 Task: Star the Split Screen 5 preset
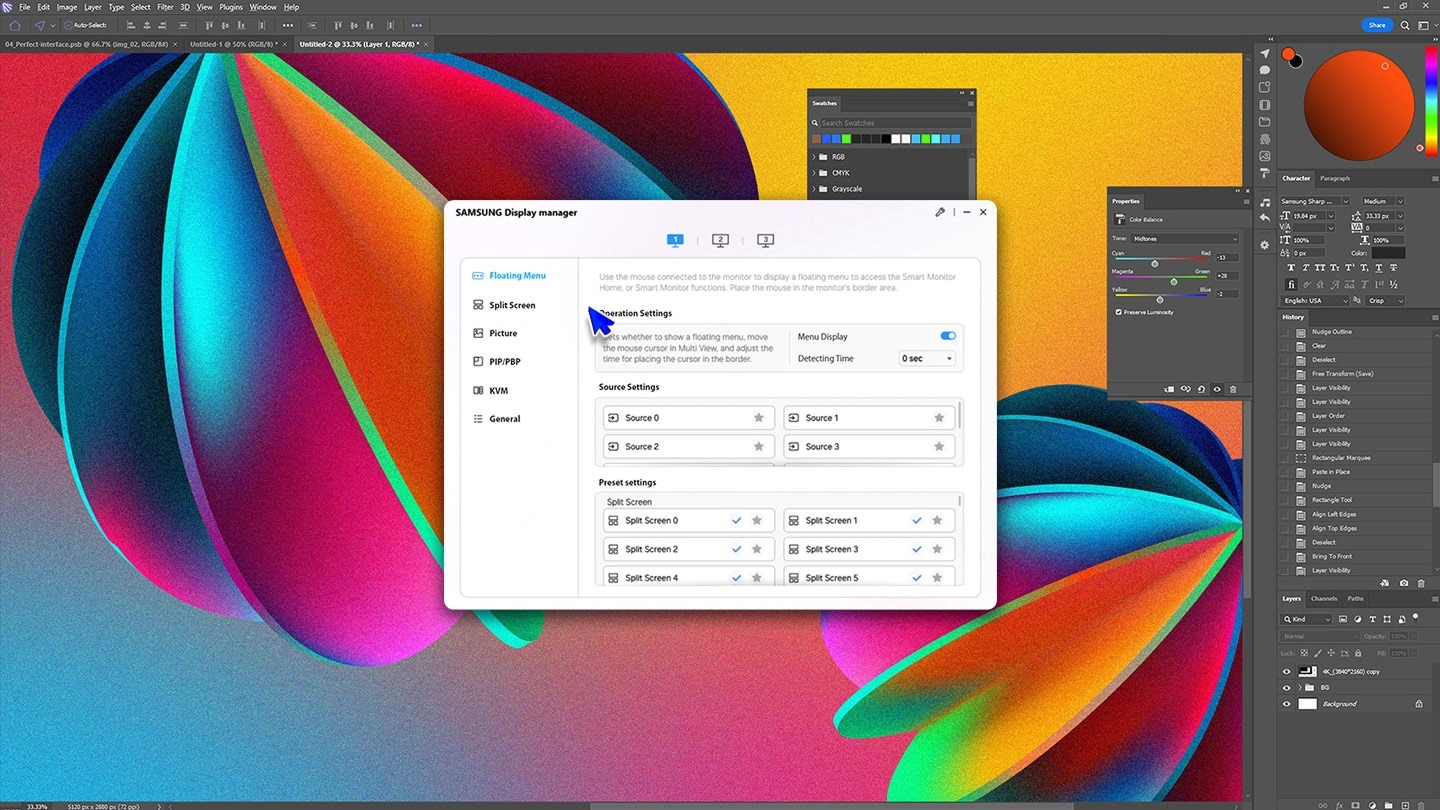[937, 578]
